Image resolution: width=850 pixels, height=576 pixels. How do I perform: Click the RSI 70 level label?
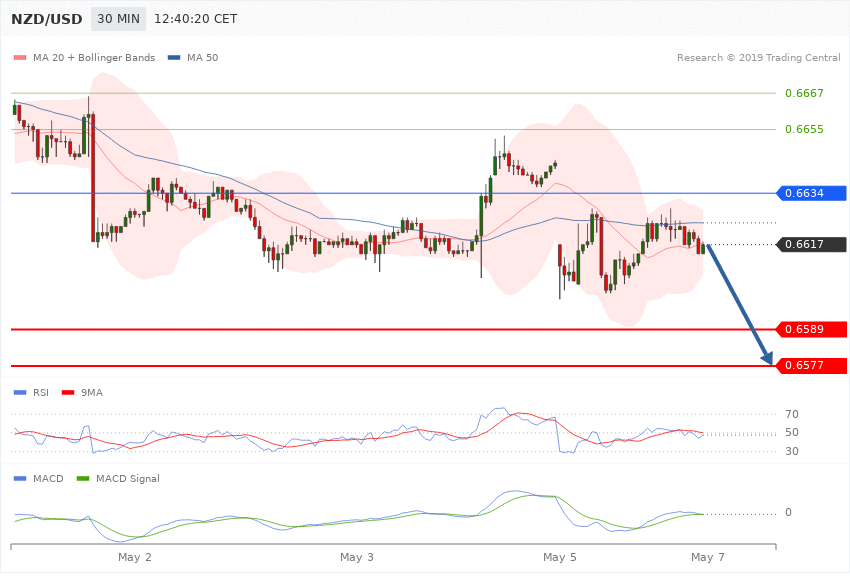pos(791,414)
